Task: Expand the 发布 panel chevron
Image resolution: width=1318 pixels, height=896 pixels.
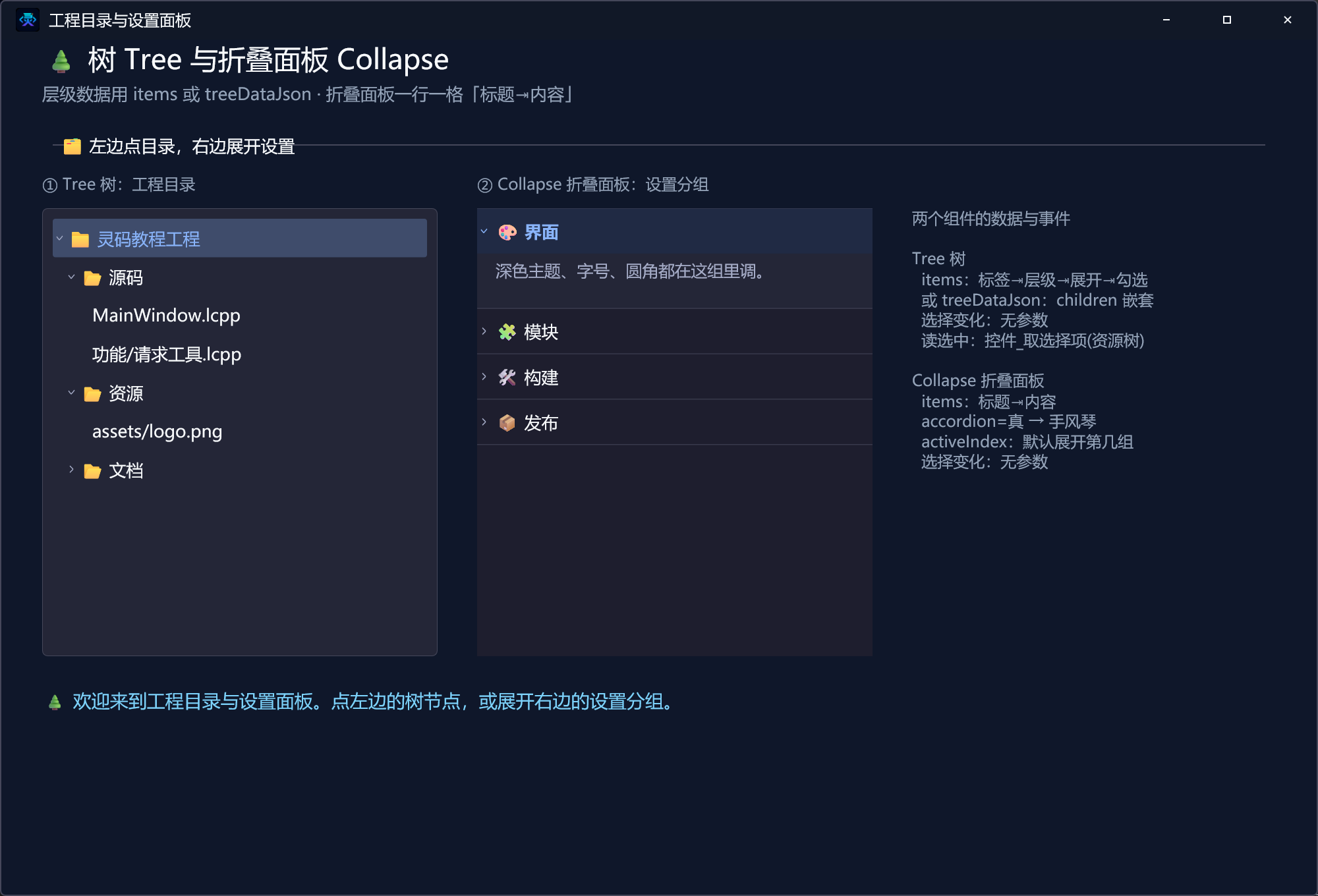Action: click(x=484, y=422)
